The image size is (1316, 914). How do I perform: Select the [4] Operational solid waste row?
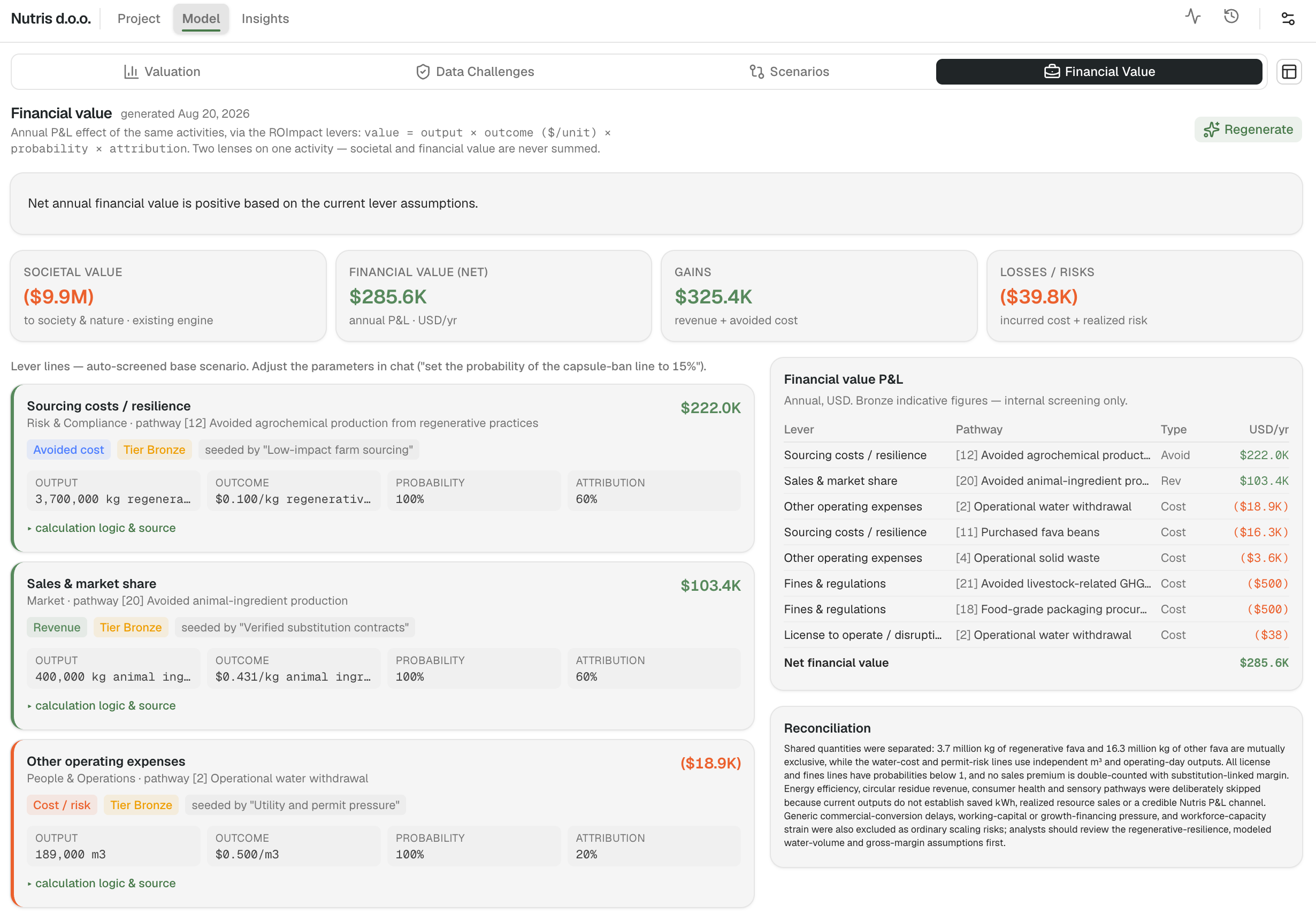tap(1036, 558)
